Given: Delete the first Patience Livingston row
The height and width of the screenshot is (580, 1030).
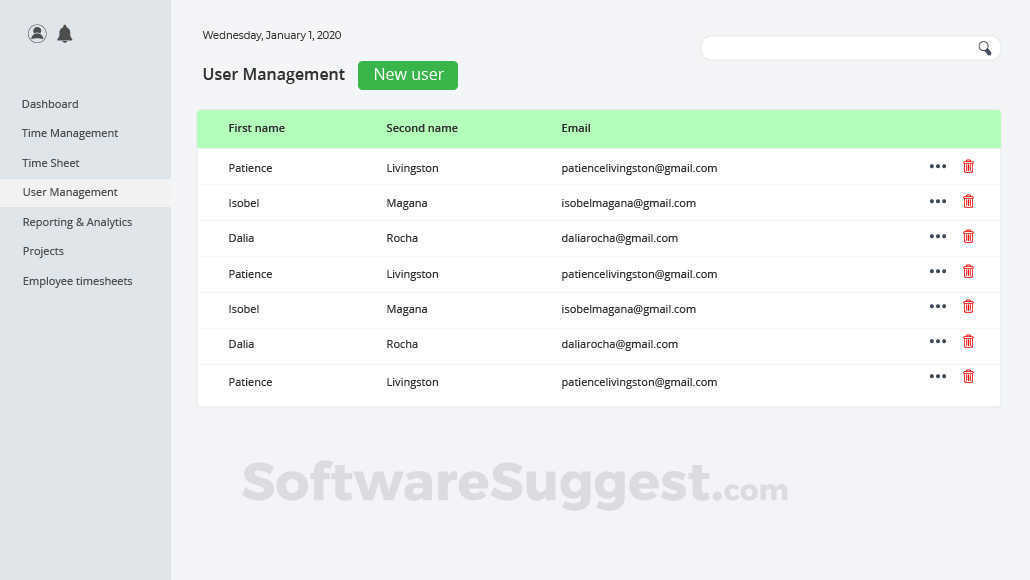Looking at the screenshot, I should pyautogui.click(x=968, y=167).
